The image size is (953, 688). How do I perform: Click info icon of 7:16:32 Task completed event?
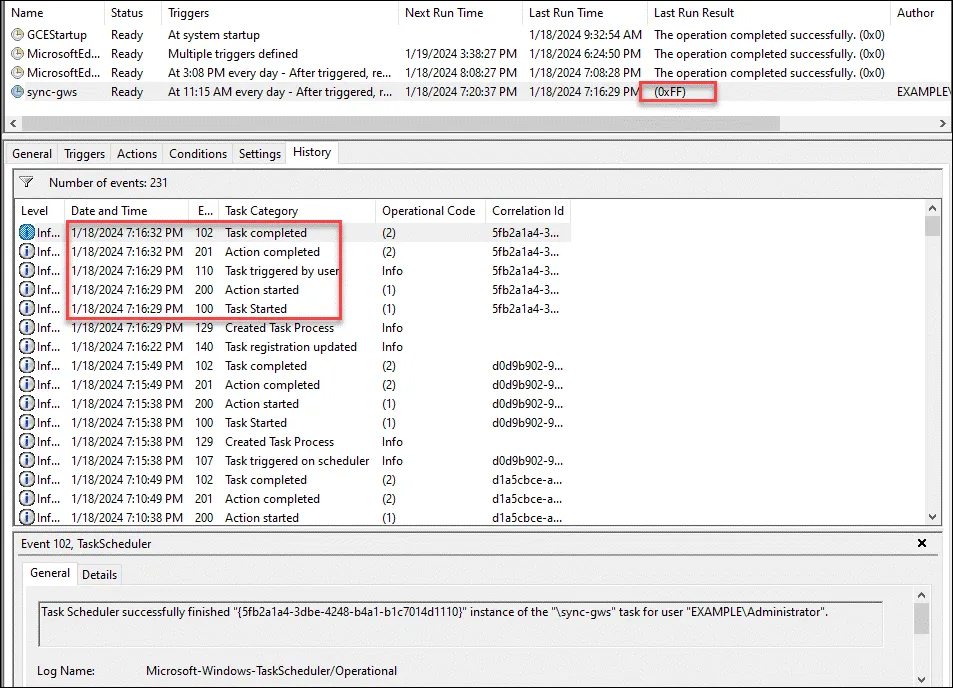pos(27,232)
